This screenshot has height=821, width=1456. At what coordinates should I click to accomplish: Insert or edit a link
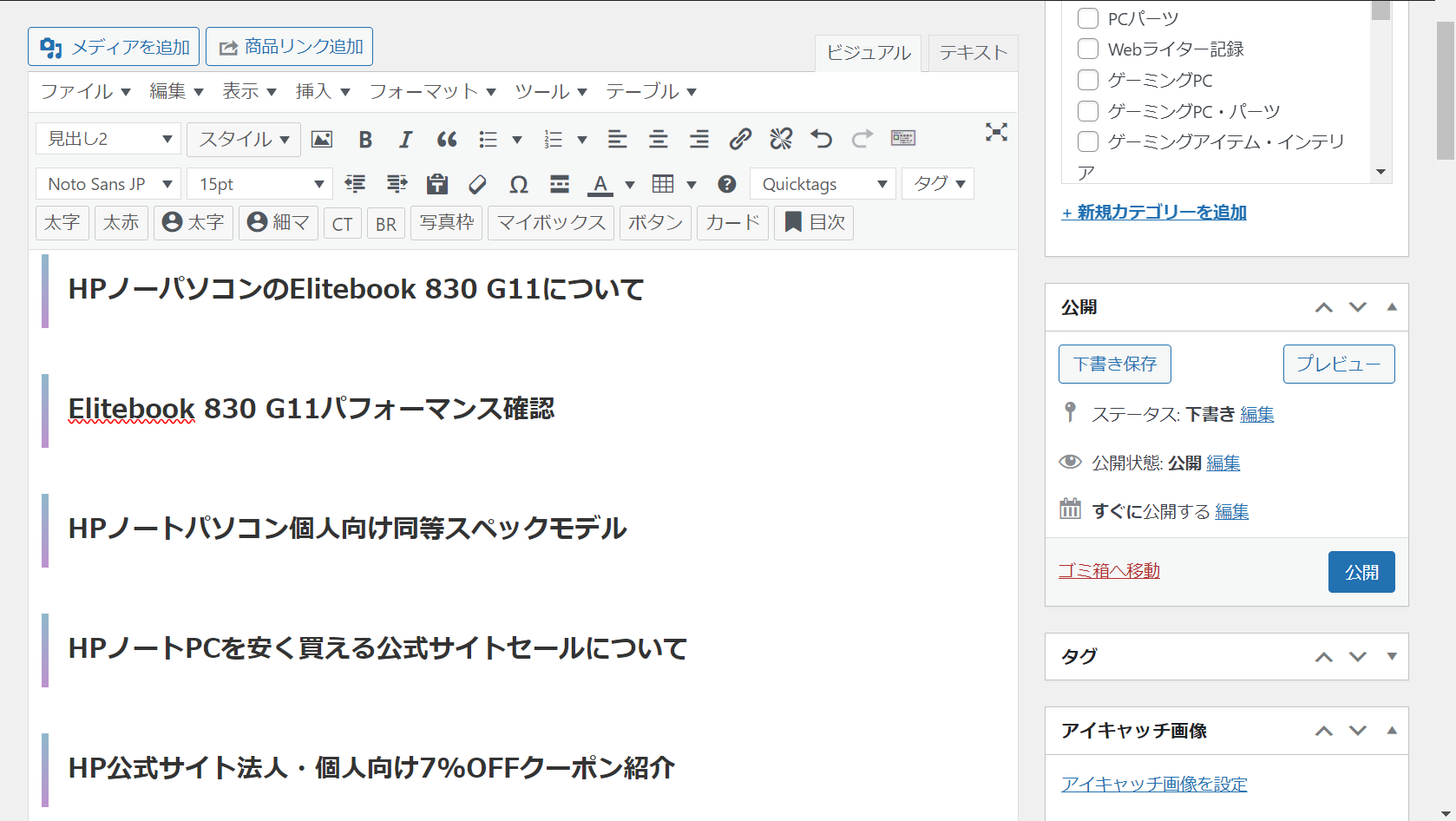740,139
